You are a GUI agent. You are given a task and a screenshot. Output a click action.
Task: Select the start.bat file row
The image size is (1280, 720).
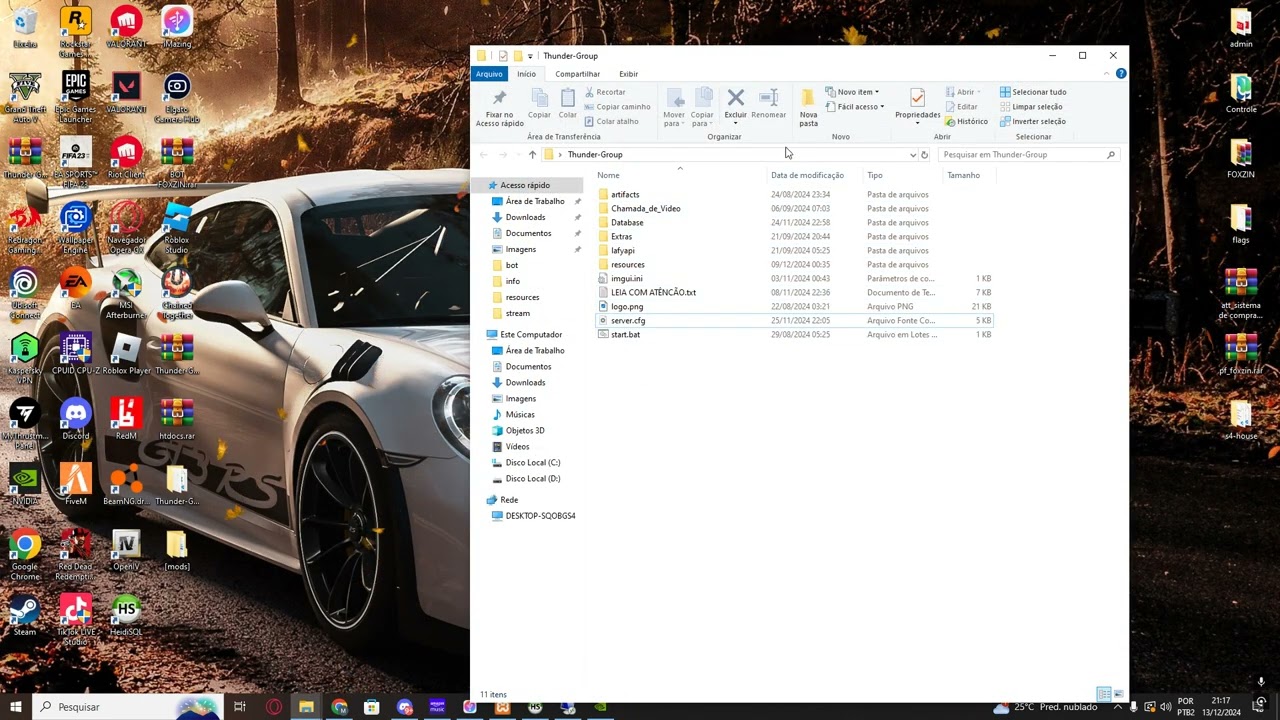pyautogui.click(x=794, y=335)
